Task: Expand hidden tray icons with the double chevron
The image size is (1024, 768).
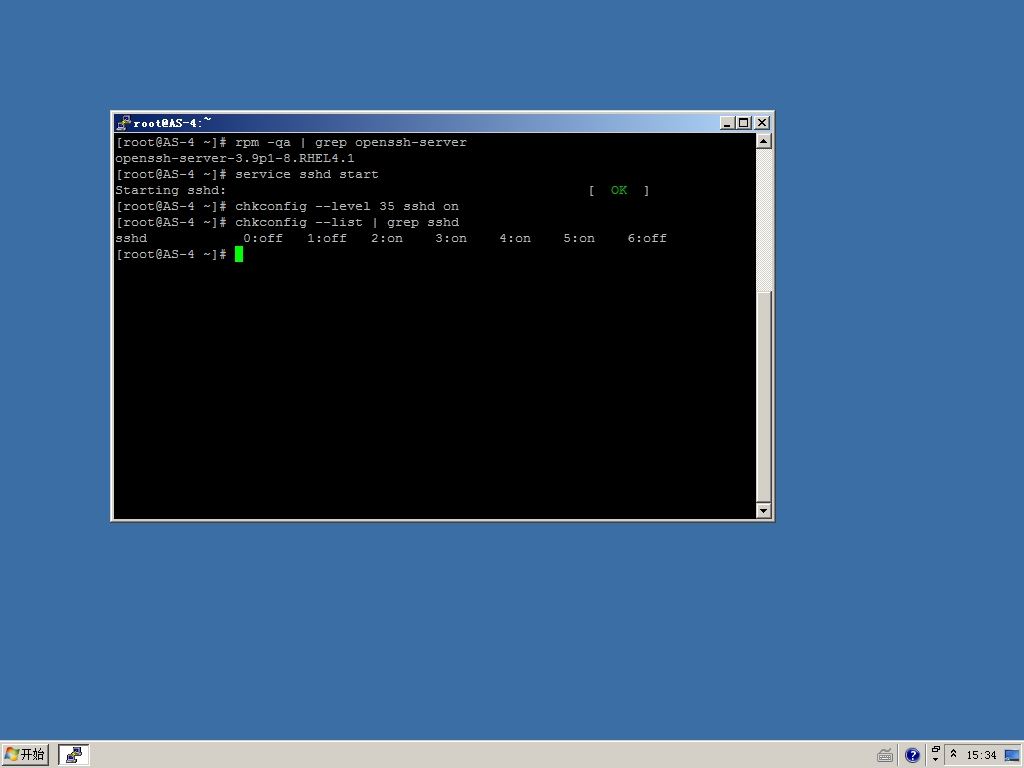Action: tap(953, 754)
